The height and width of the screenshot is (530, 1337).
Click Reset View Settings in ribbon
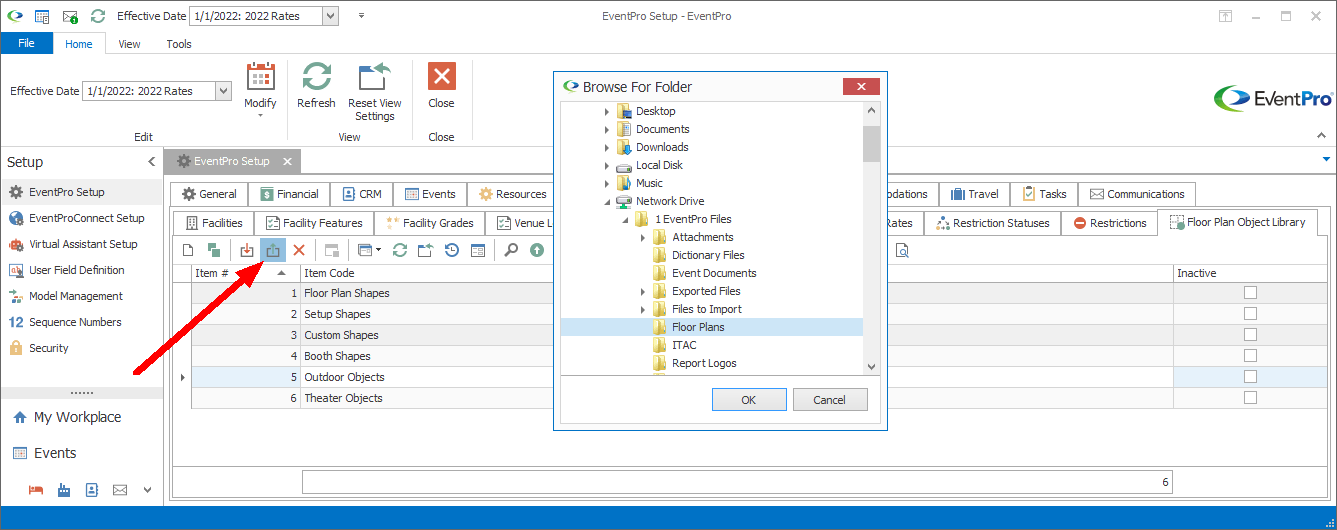(x=375, y=91)
